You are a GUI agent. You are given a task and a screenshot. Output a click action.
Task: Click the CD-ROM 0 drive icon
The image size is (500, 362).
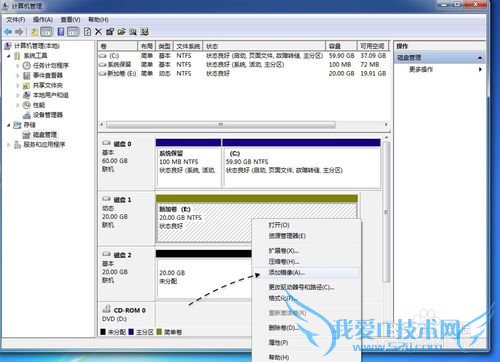tap(107, 309)
